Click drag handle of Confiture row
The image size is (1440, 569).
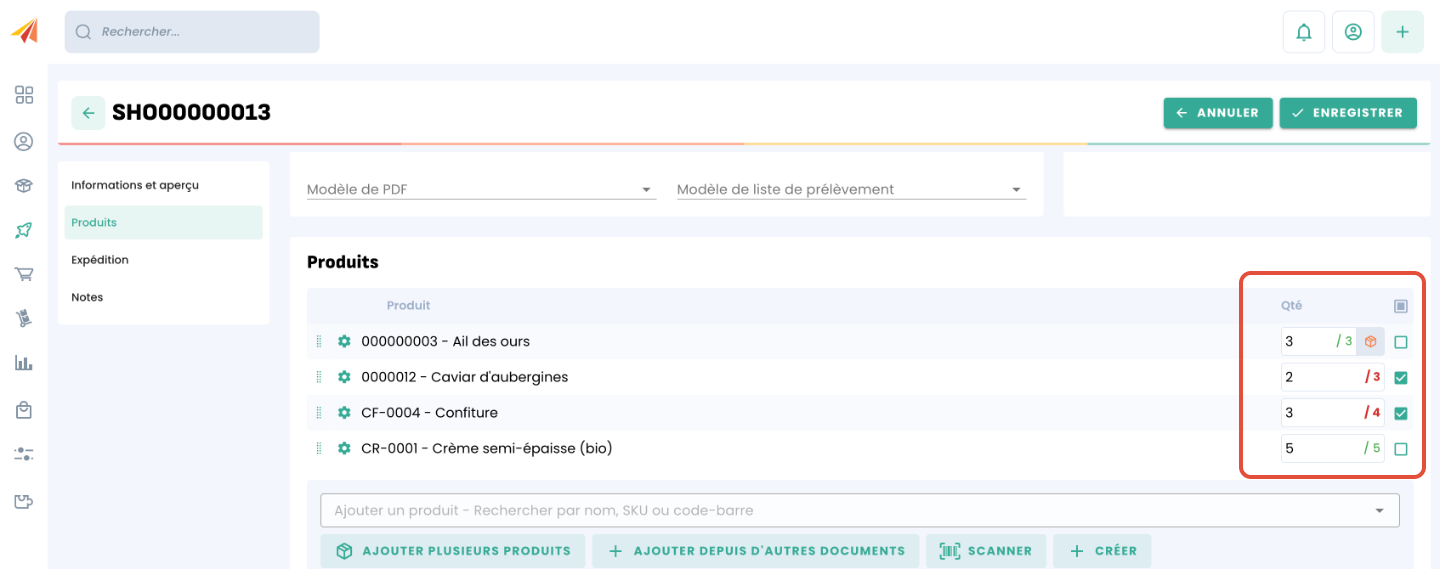coord(319,412)
